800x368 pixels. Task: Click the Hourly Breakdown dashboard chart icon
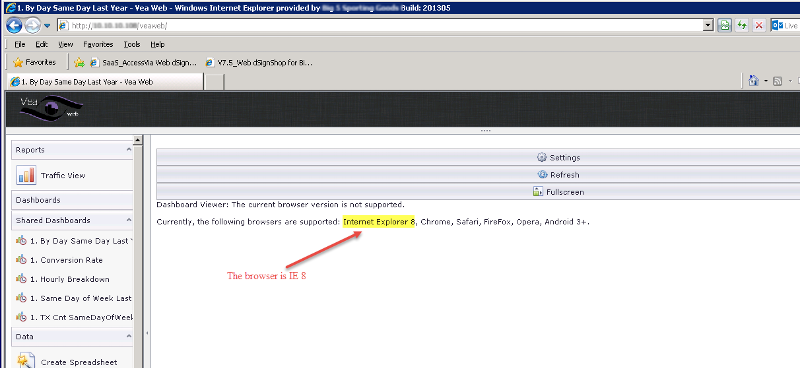tap(21, 279)
